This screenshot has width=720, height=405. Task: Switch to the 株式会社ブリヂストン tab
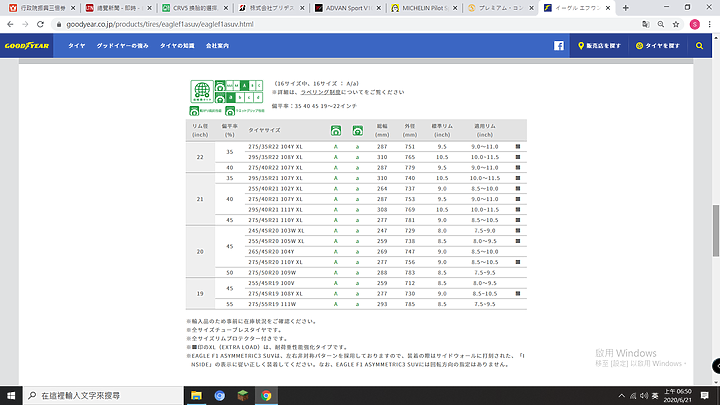click(271, 8)
